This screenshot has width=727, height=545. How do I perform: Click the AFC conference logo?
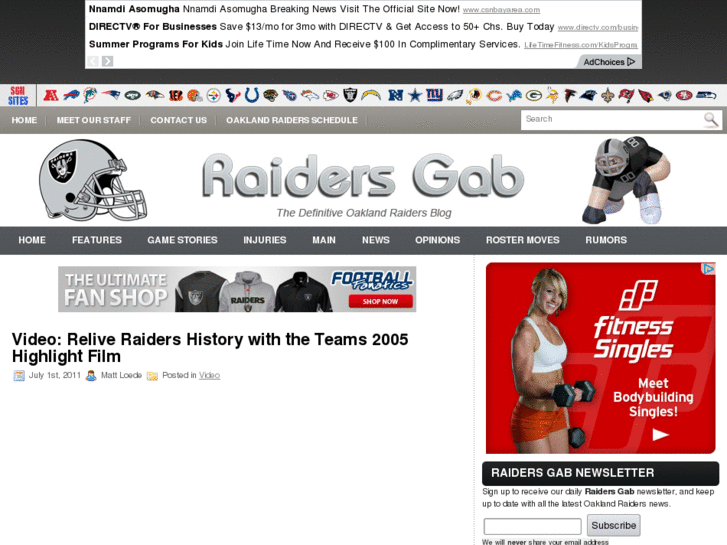point(51,96)
